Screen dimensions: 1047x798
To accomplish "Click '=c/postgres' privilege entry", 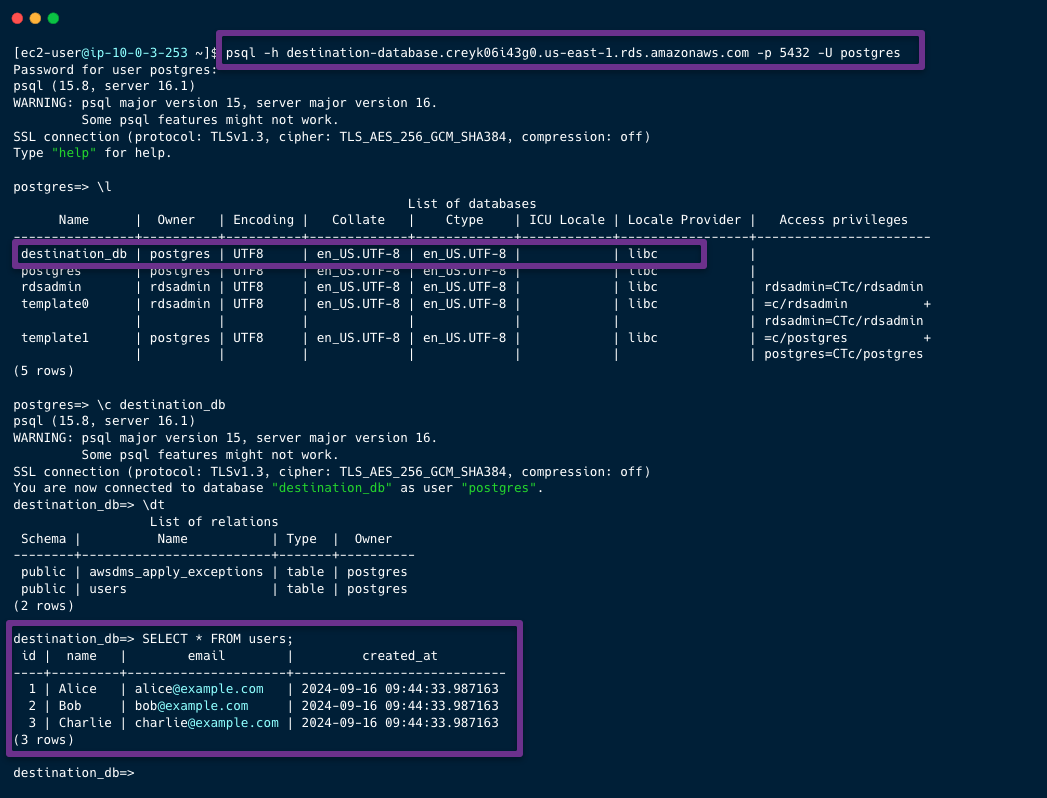I will (x=806, y=338).
